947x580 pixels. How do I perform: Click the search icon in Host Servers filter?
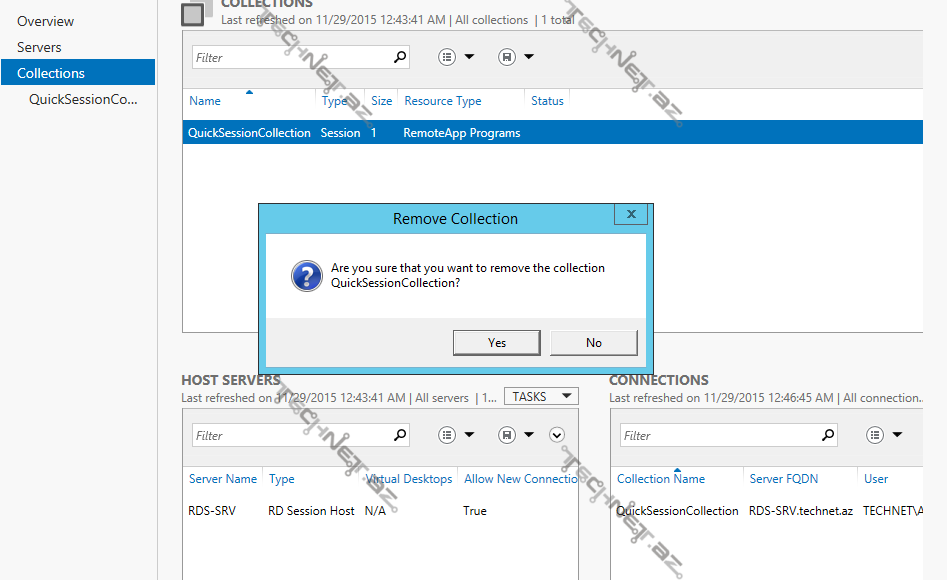point(400,435)
